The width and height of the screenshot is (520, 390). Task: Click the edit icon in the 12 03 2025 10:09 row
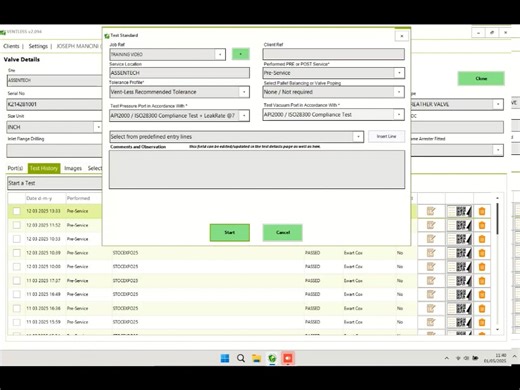[x=431, y=253]
